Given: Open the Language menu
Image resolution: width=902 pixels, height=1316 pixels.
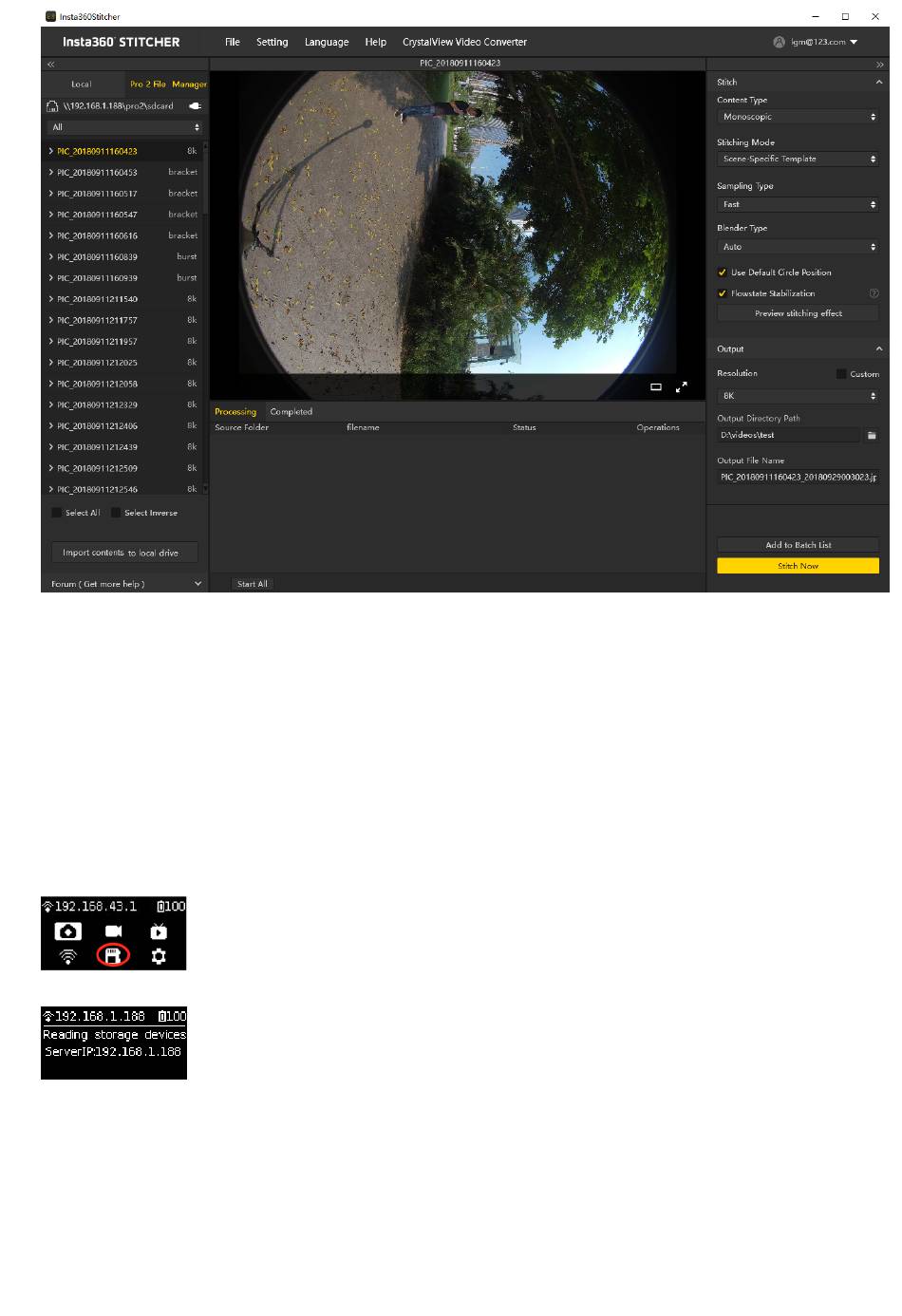Looking at the screenshot, I should (327, 42).
